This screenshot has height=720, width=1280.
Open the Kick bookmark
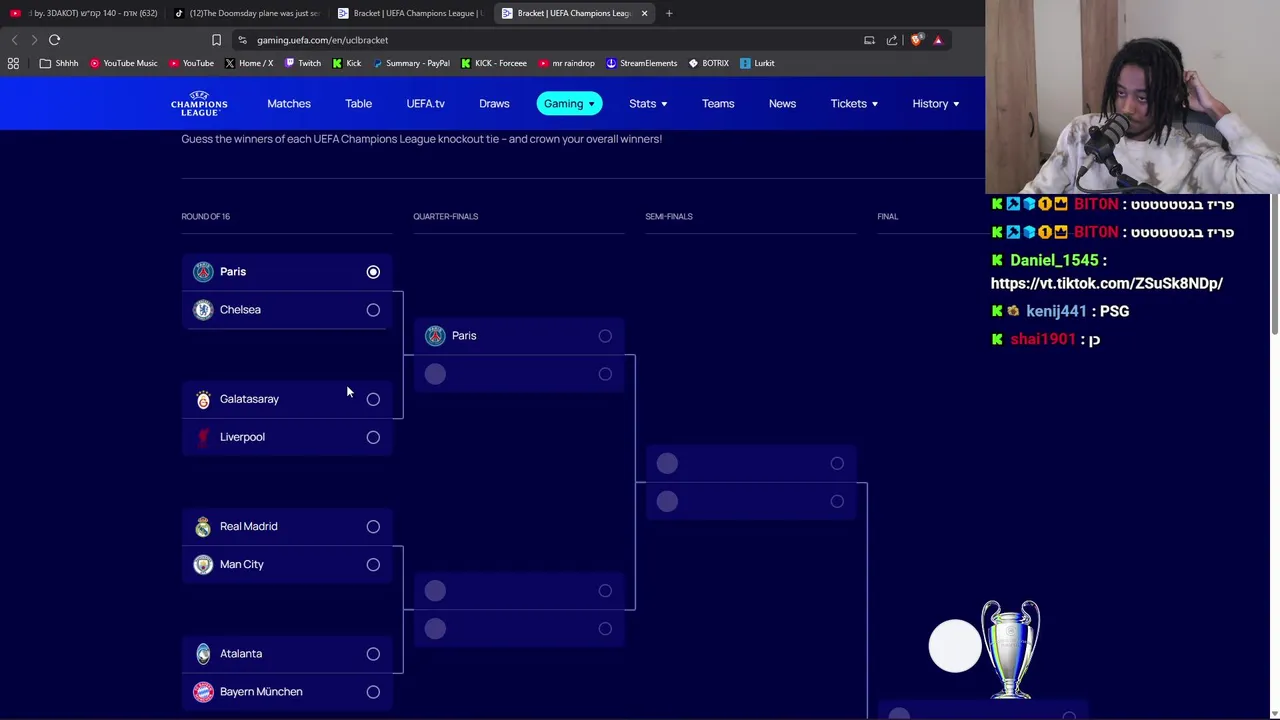click(346, 63)
